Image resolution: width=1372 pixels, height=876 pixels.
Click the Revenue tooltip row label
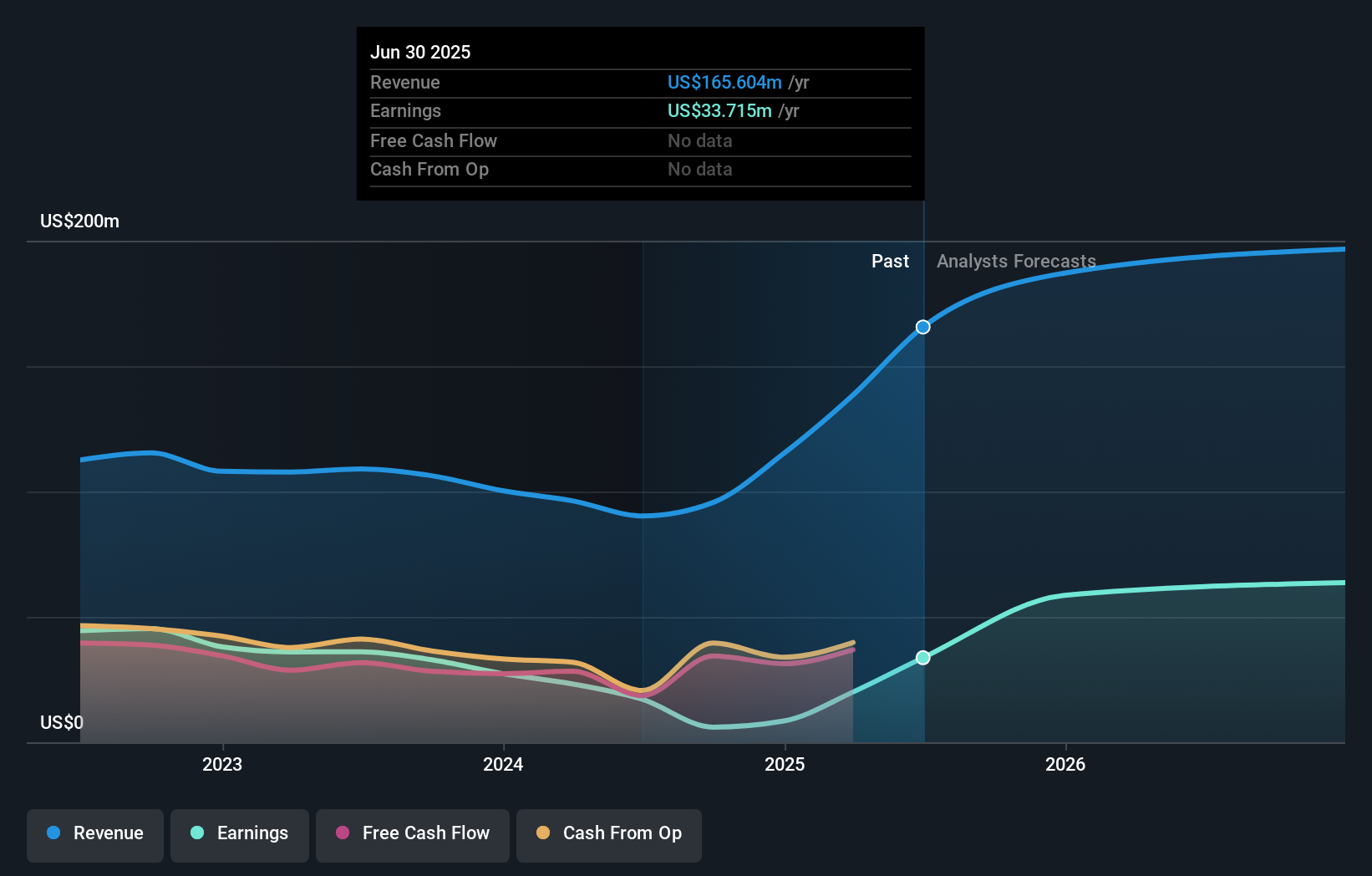pos(405,82)
